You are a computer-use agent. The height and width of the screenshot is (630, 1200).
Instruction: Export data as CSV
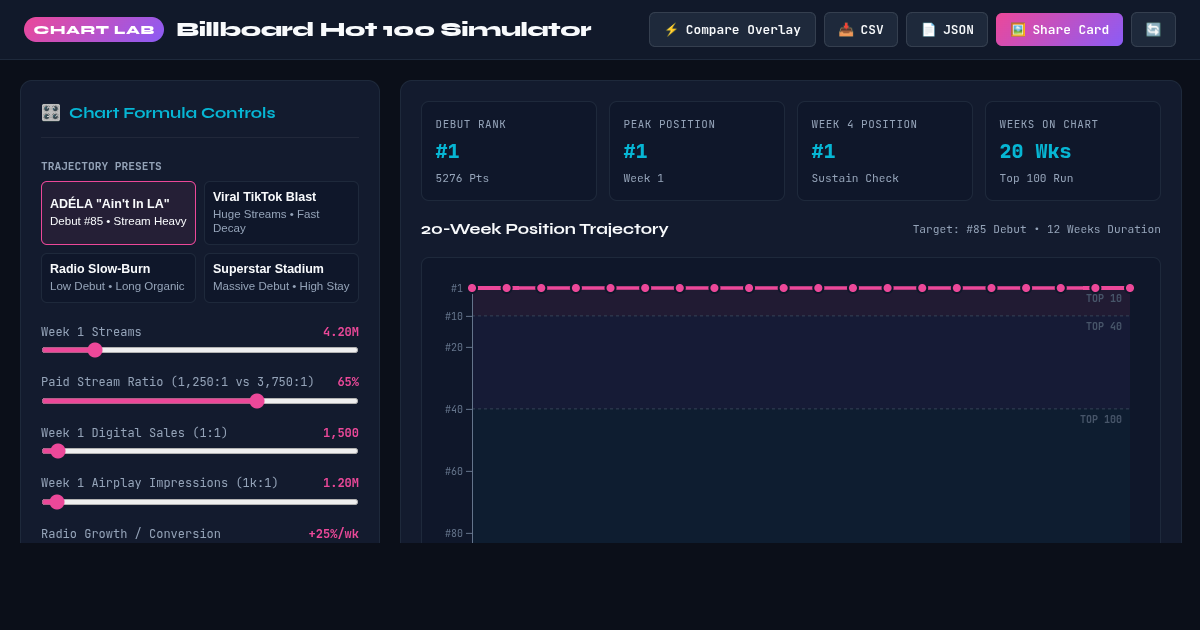[x=861, y=30]
